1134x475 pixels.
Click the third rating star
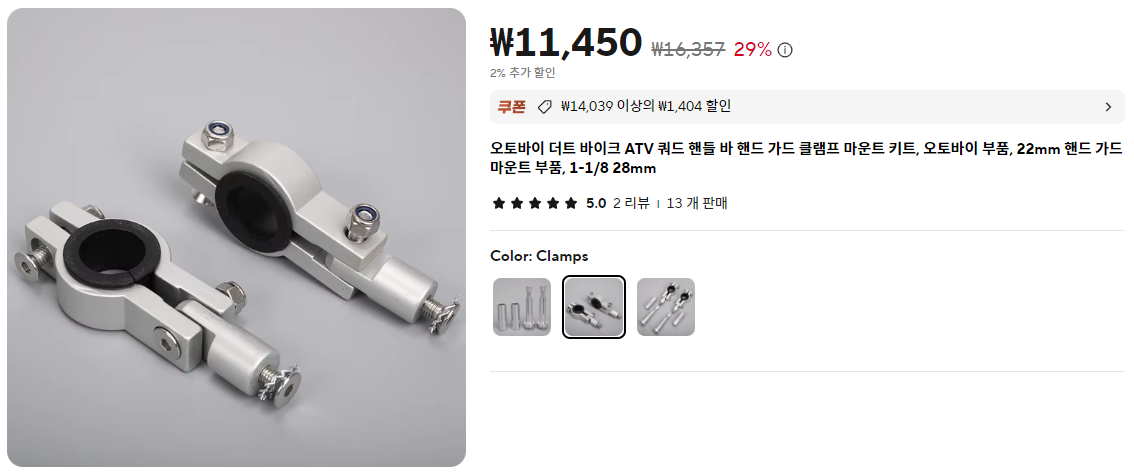[534, 203]
